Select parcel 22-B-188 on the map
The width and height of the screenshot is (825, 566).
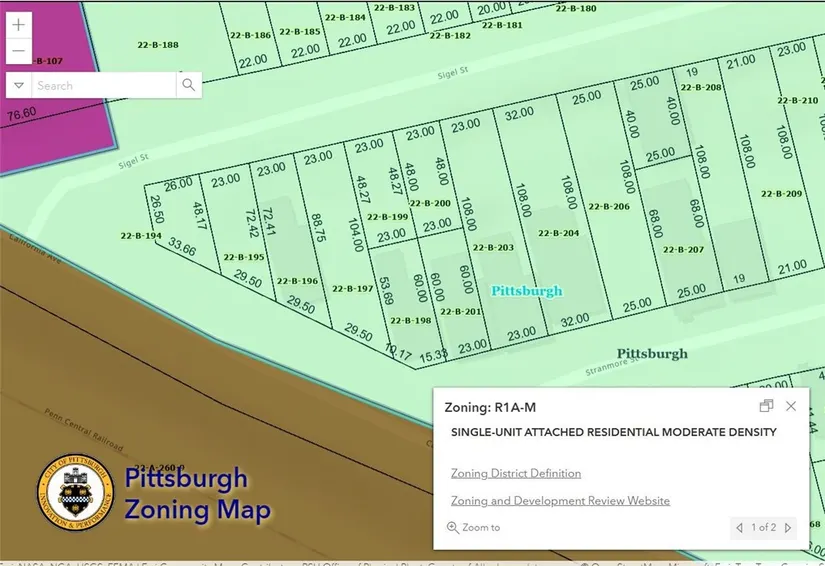[155, 45]
